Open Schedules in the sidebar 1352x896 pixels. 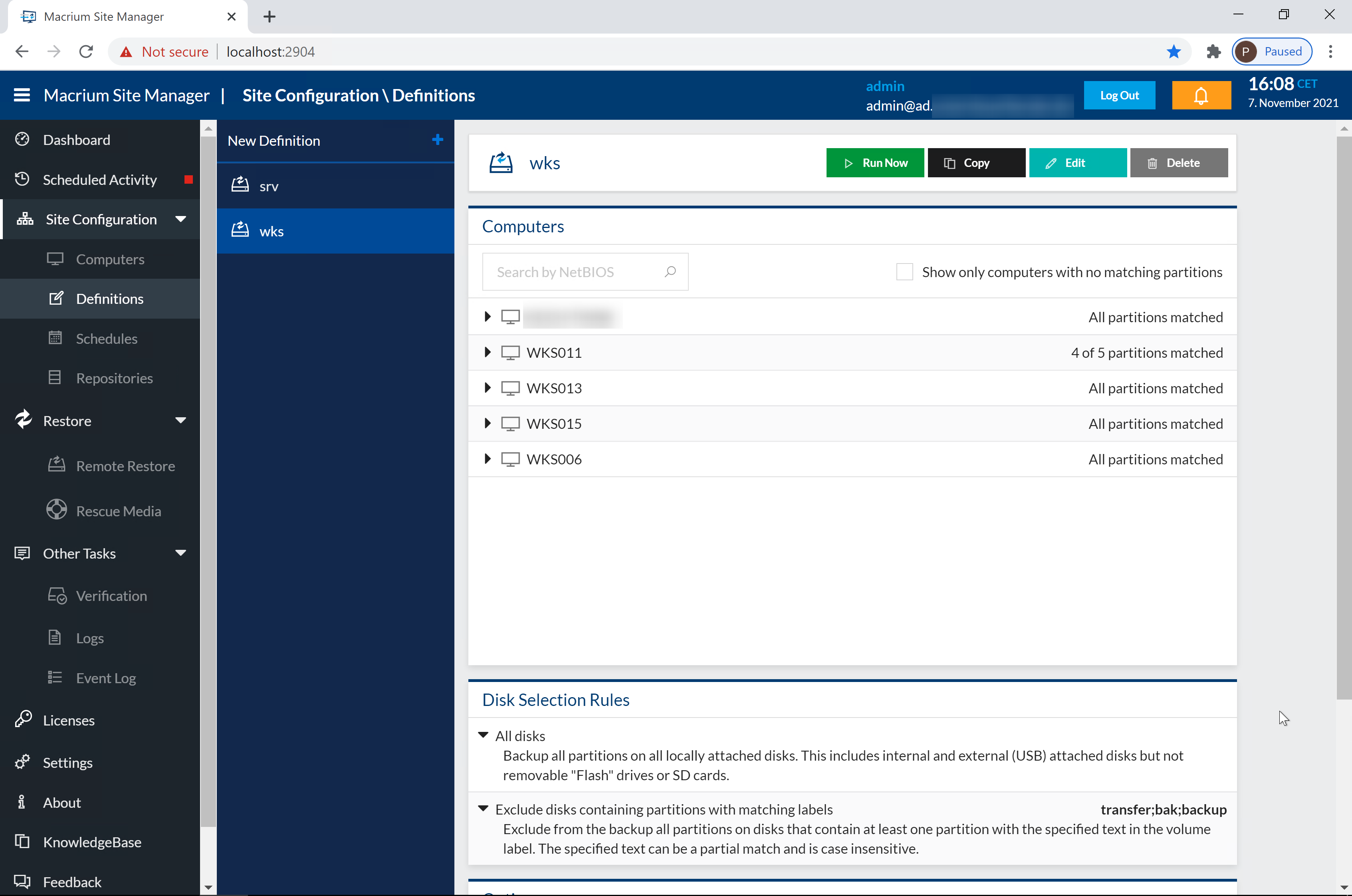106,338
